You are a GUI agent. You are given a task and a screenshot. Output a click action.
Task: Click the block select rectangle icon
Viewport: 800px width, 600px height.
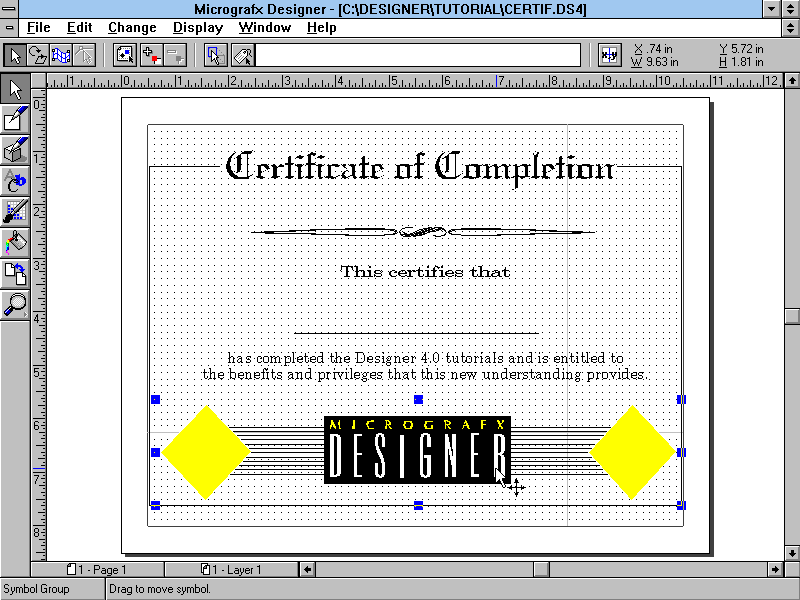216,55
